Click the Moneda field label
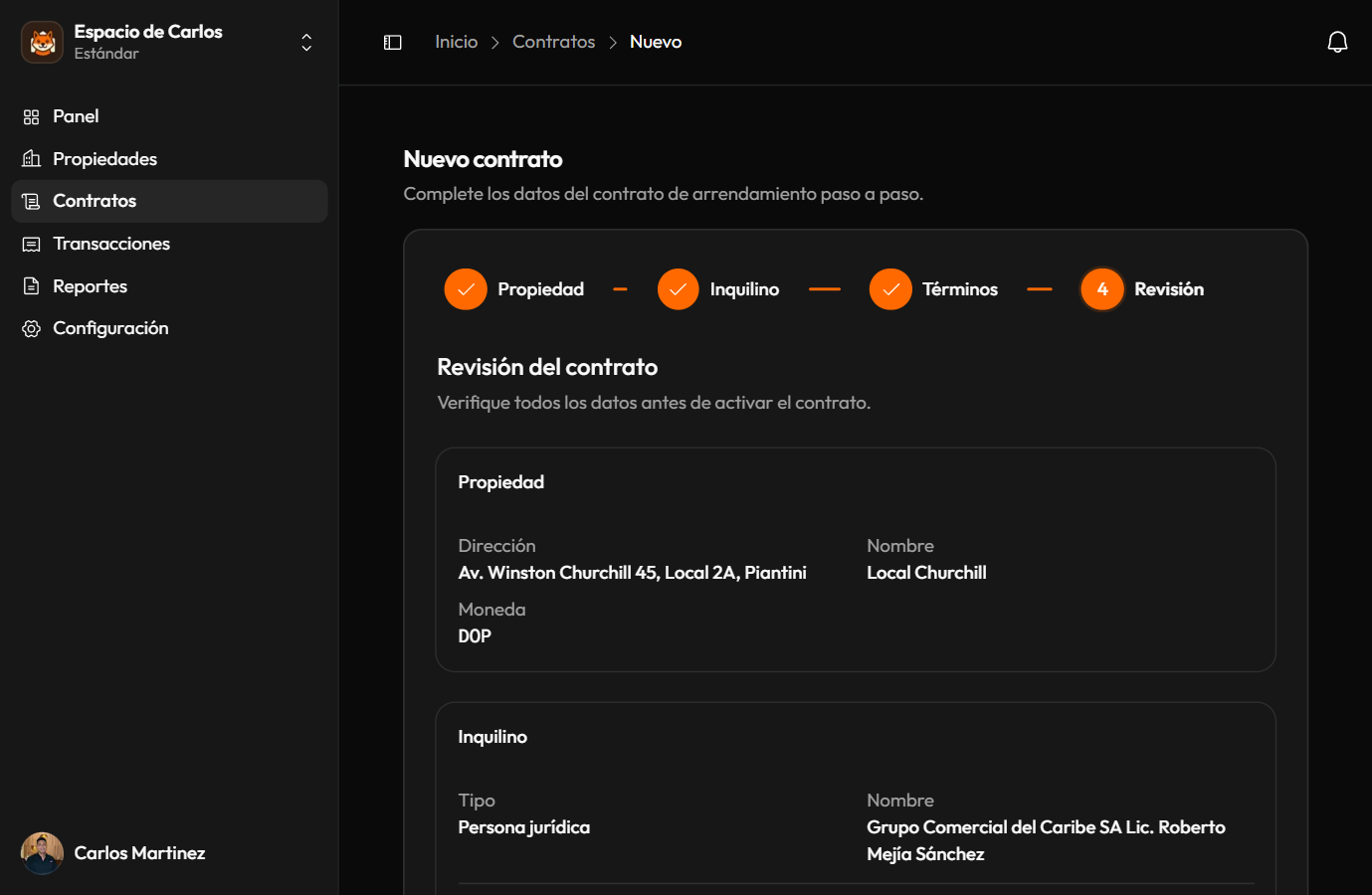 click(492, 610)
